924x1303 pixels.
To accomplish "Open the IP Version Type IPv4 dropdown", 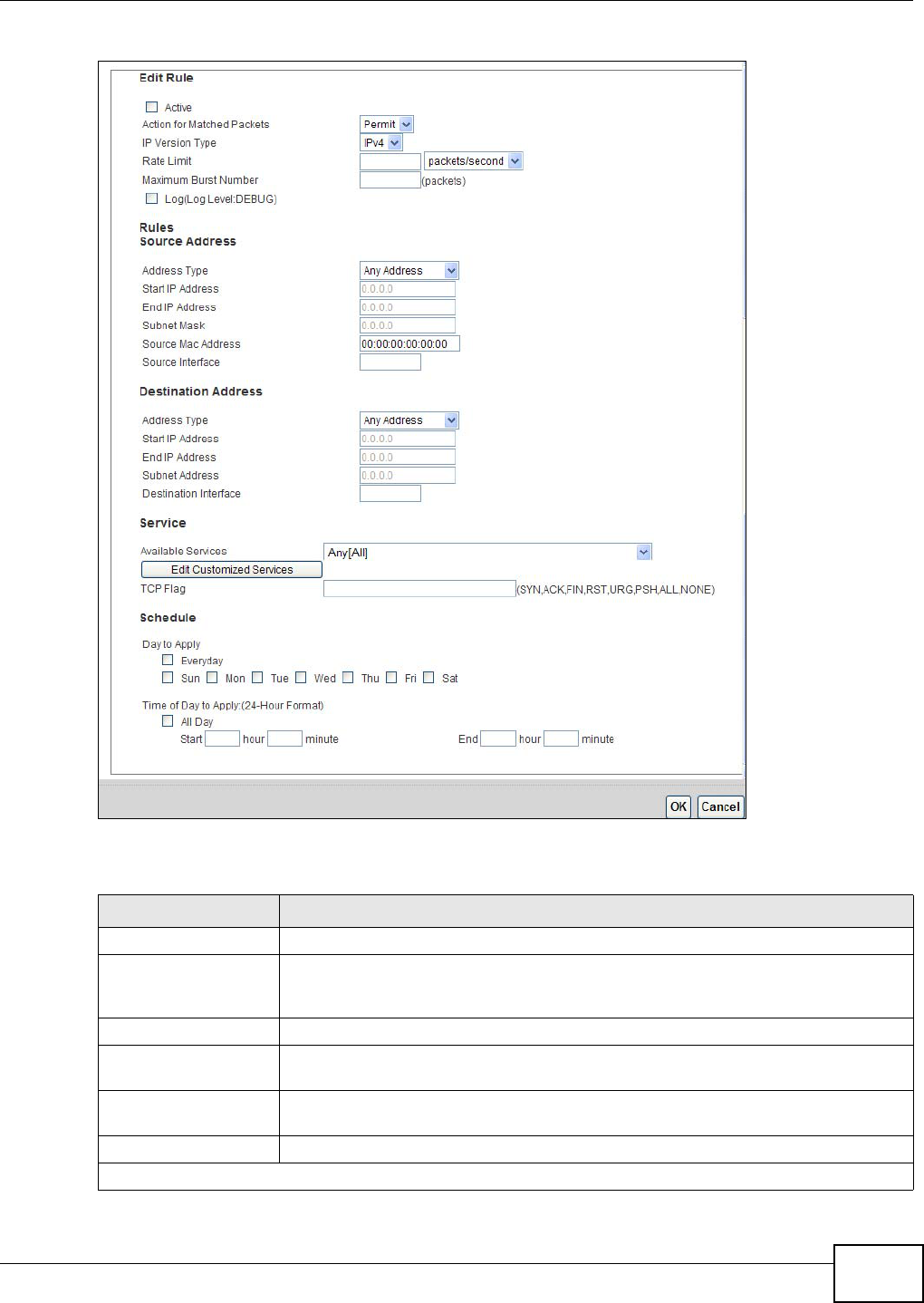I will coord(381,143).
